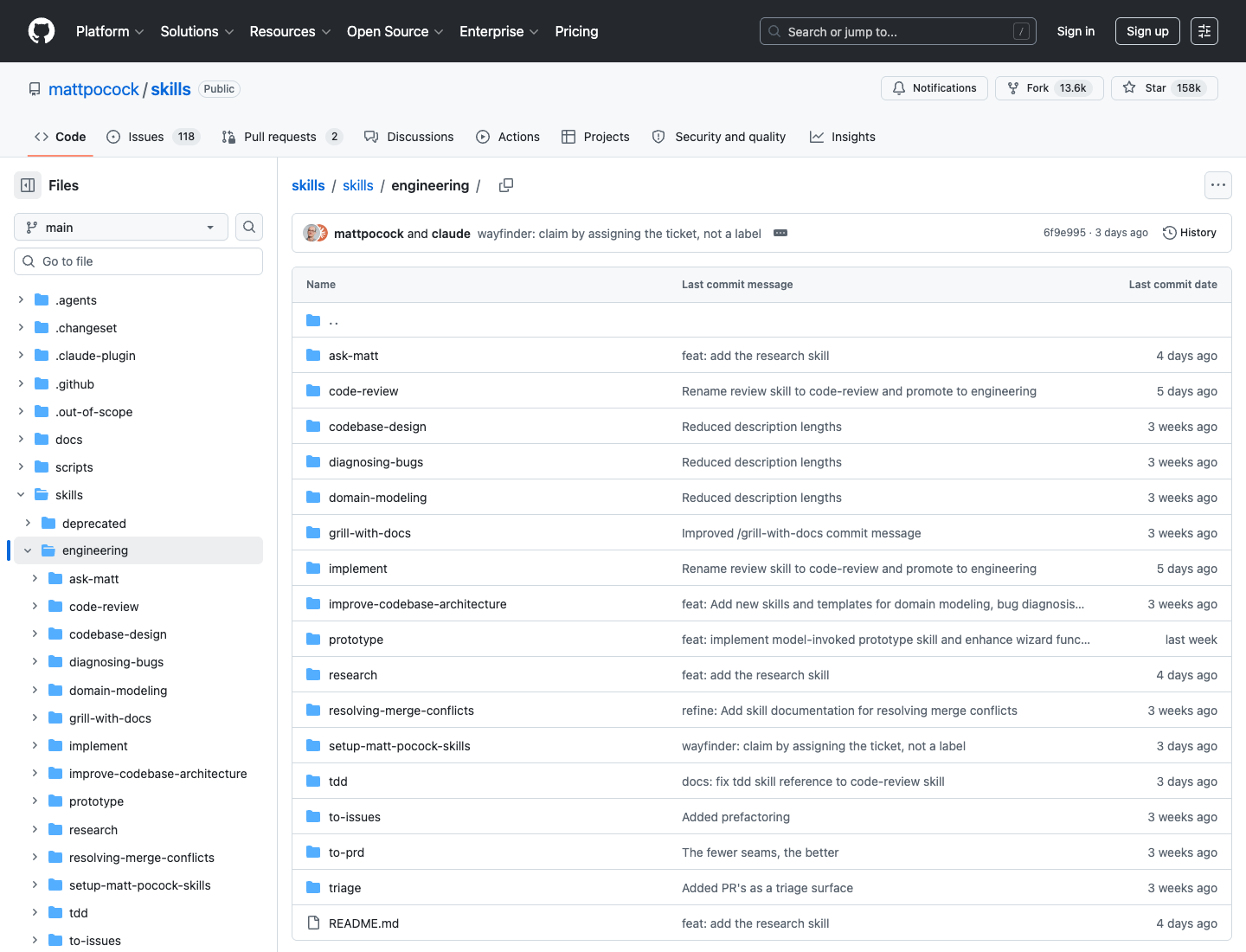This screenshot has width=1246, height=952.
Task: Copy the path using the copy icon
Action: pos(506,185)
